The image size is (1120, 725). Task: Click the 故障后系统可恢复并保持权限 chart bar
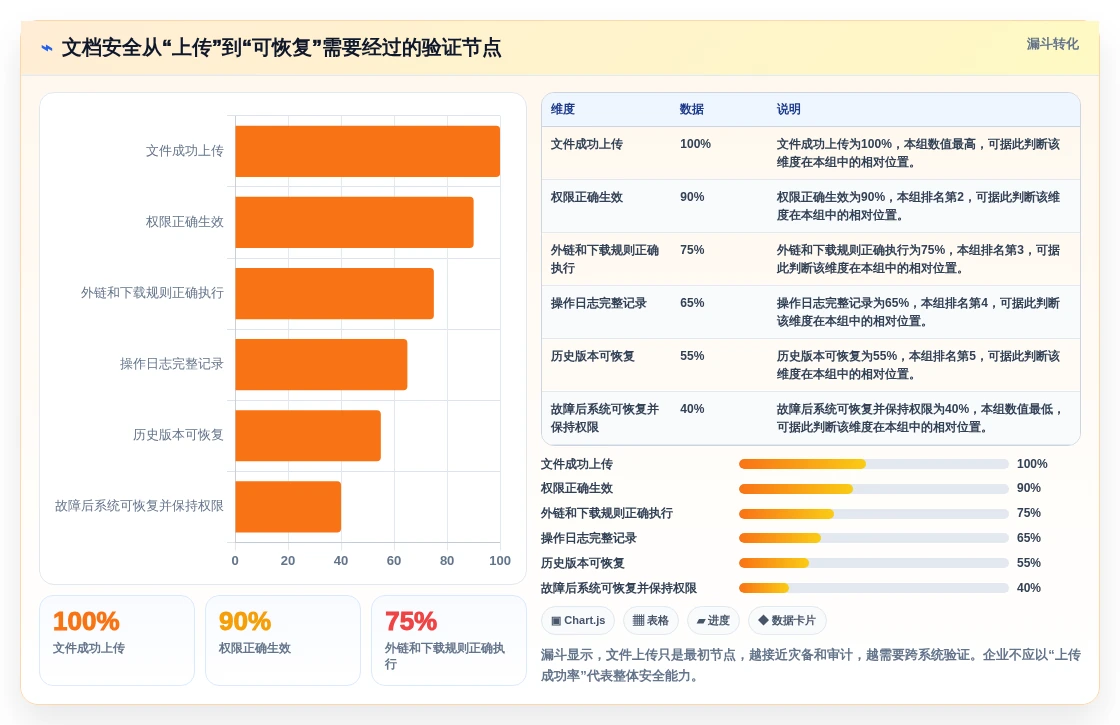288,506
